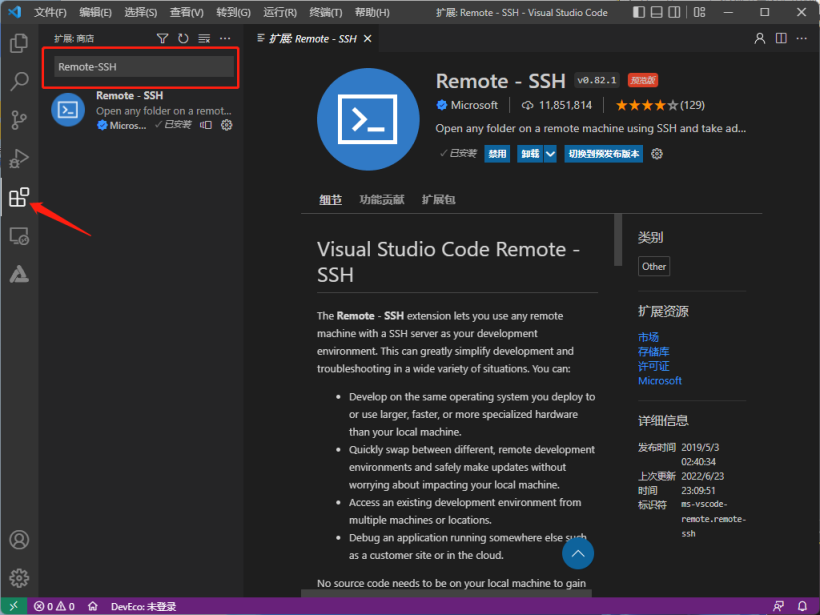Open the Accounts icon in activity bar
Image resolution: width=820 pixels, height=615 pixels.
[x=19, y=540]
